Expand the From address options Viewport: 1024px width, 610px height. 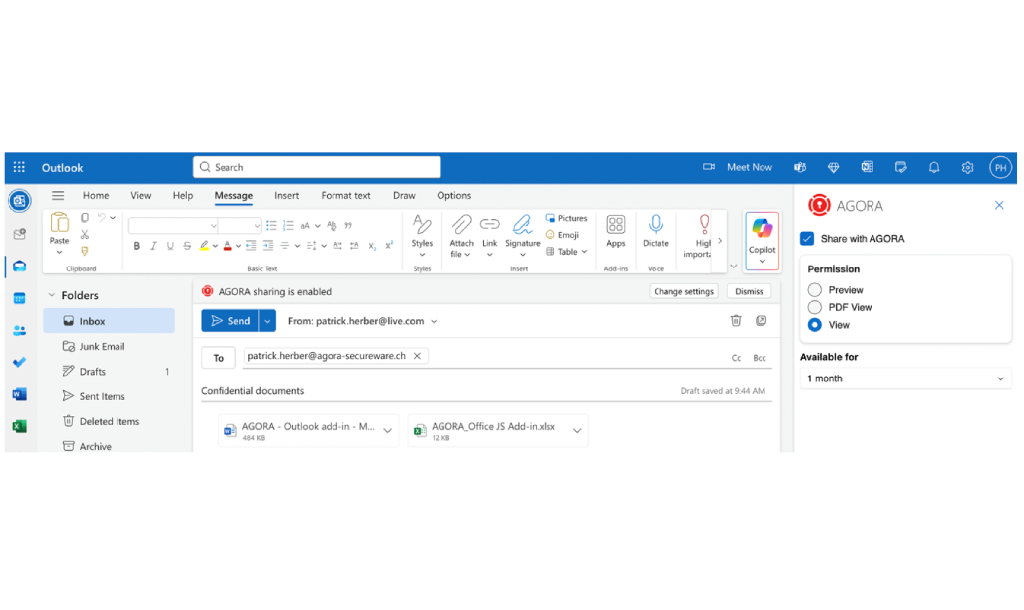434,320
